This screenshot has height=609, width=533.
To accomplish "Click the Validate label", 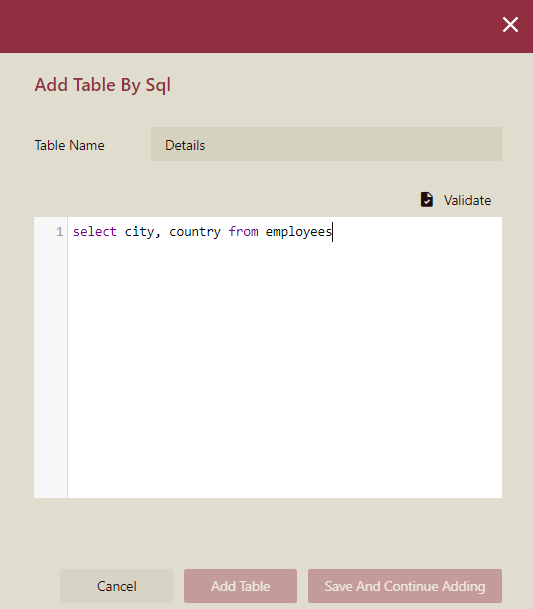I will click(467, 200).
